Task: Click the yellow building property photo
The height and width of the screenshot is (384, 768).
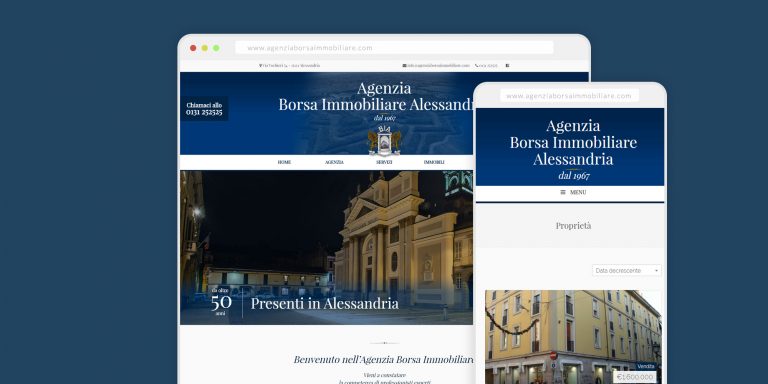Action: (x=573, y=337)
